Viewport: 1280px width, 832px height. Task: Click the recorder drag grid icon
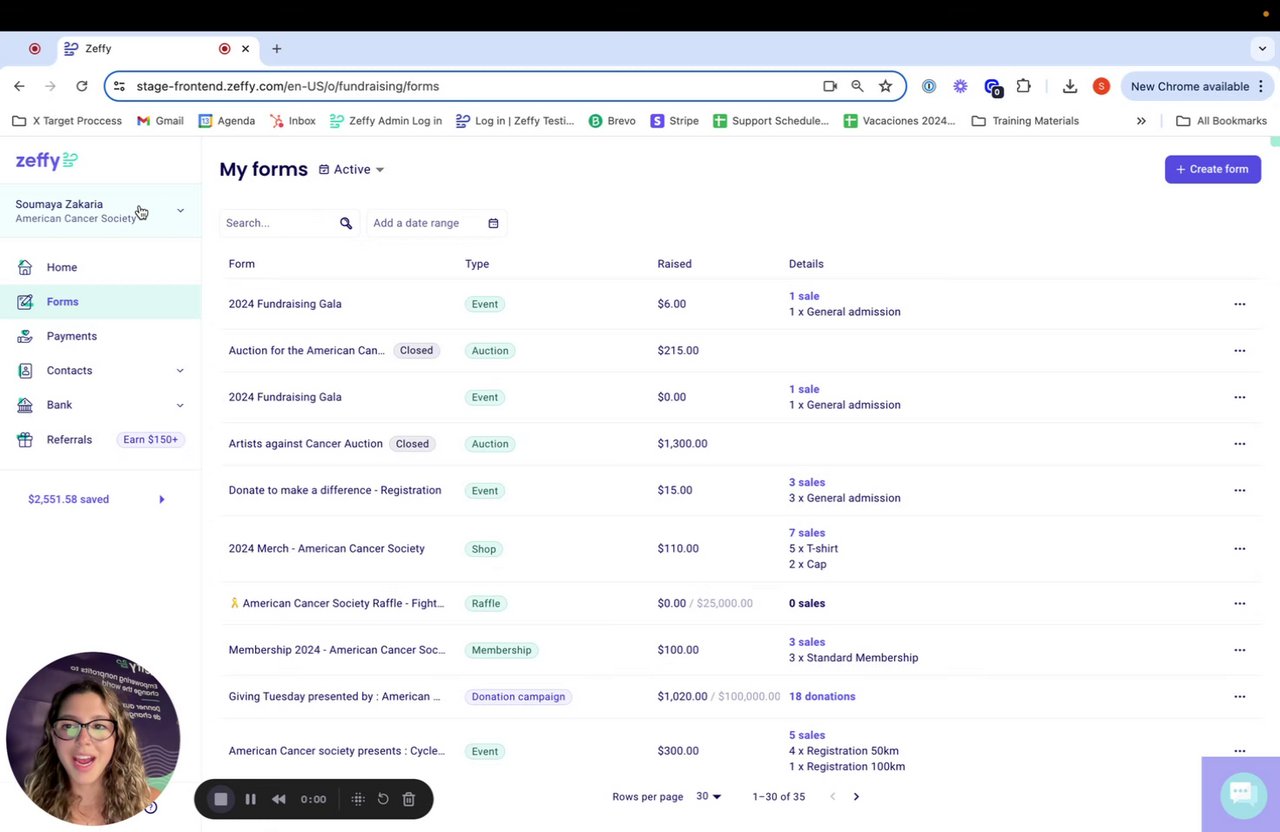pos(357,799)
